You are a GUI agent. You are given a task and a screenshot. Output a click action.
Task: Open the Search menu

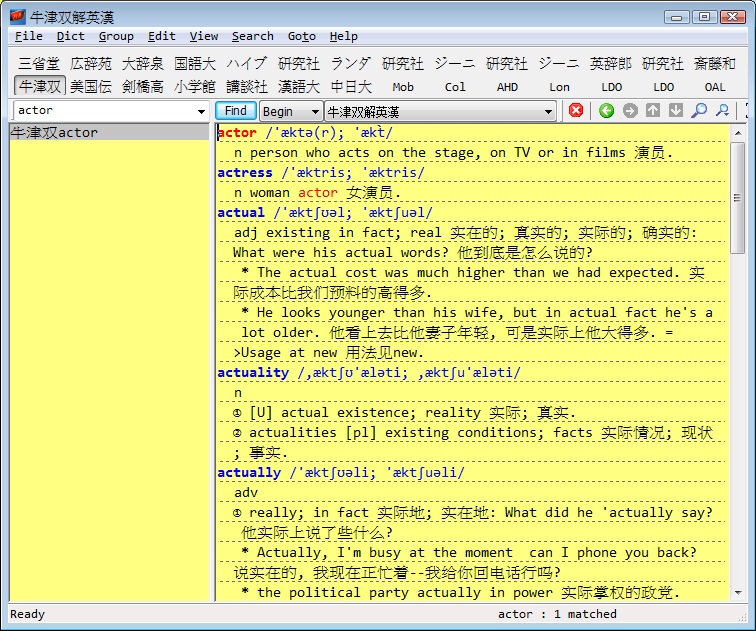click(x=253, y=36)
